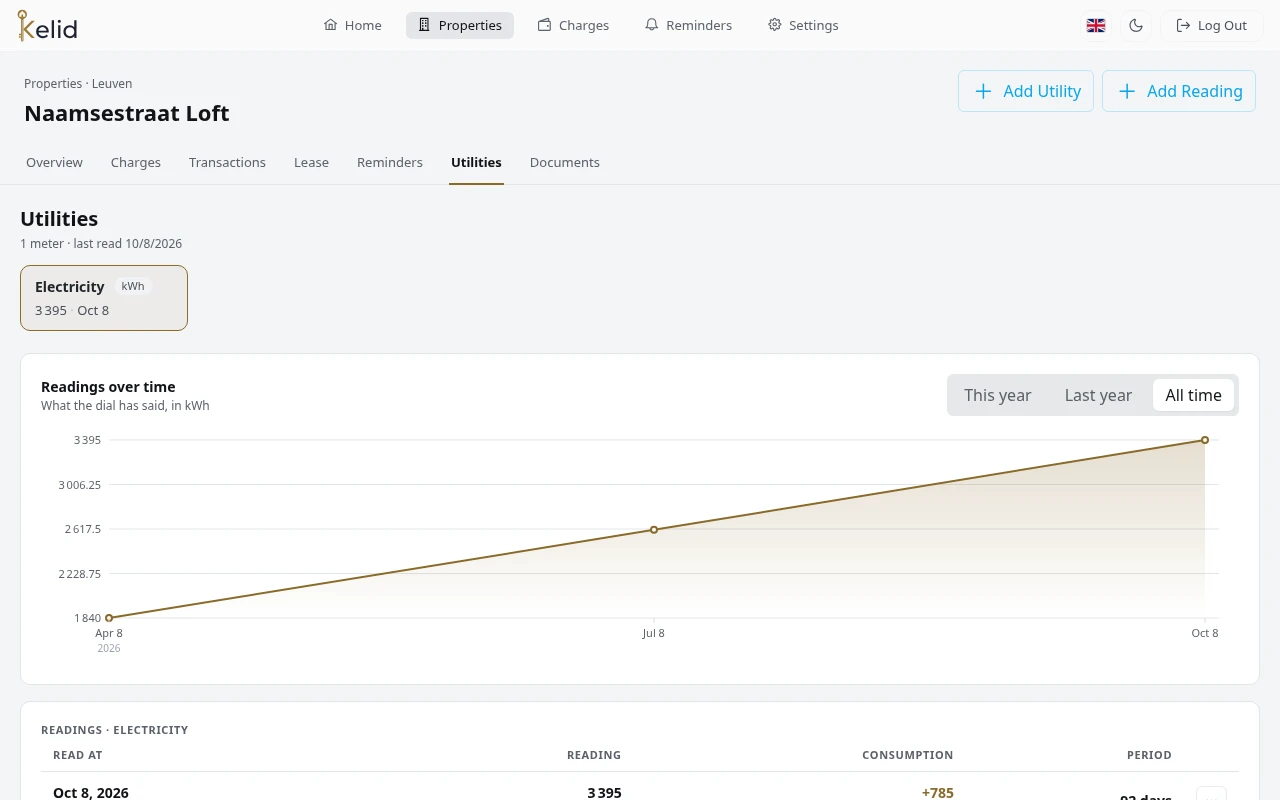Click the 'Readings over time' chart title

108,387
